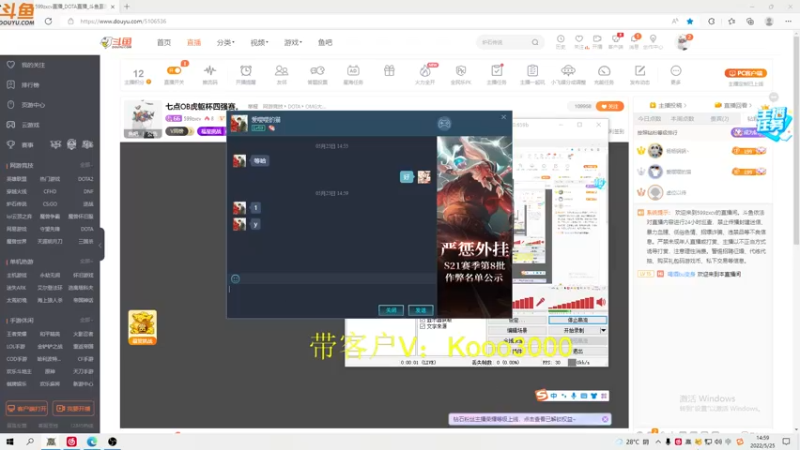800x450 pixels.
Task: Open 赛事 trophy icon in sidebar
Action: point(11,145)
